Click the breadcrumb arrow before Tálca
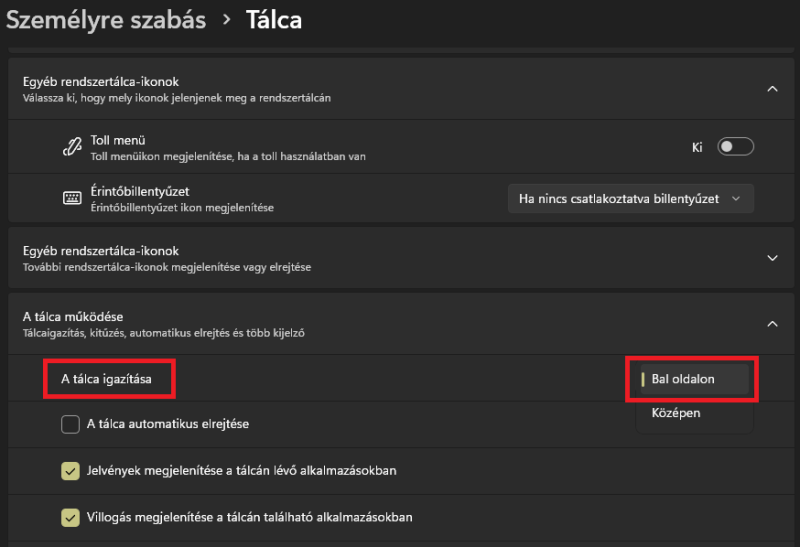Image resolution: width=800 pixels, height=547 pixels. pyautogui.click(x=226, y=19)
